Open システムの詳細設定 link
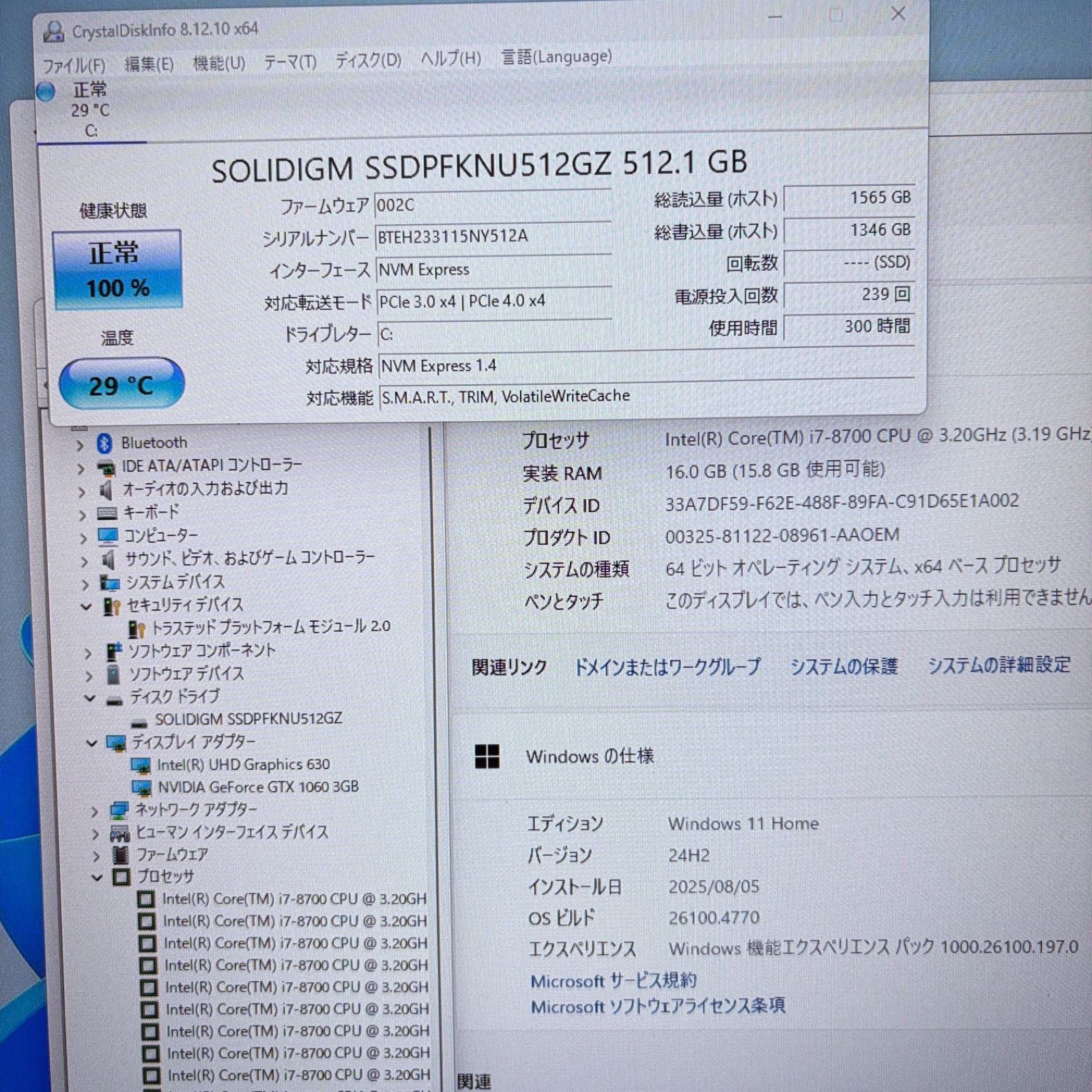Image resolution: width=1092 pixels, height=1092 pixels. pos(999,665)
